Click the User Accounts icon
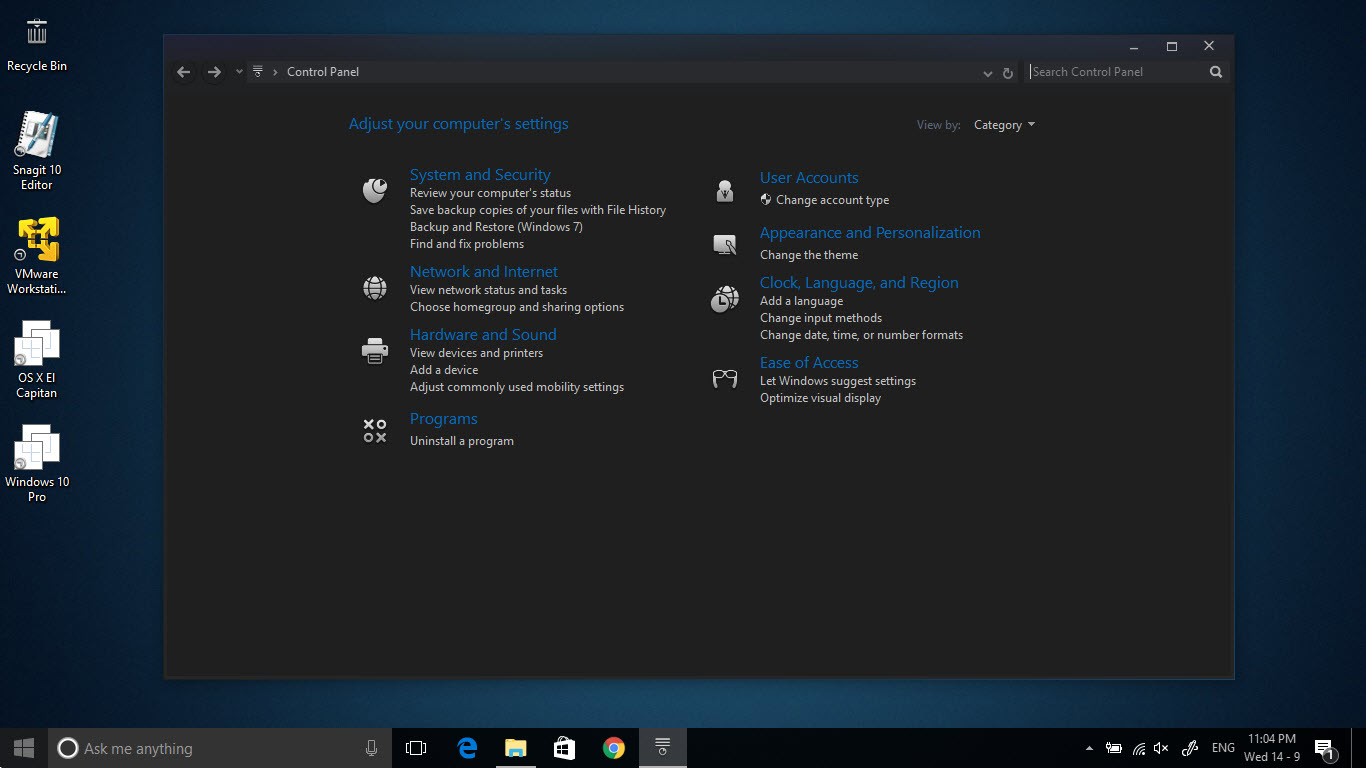Image resolution: width=1366 pixels, height=768 pixels. pyautogui.click(x=724, y=189)
